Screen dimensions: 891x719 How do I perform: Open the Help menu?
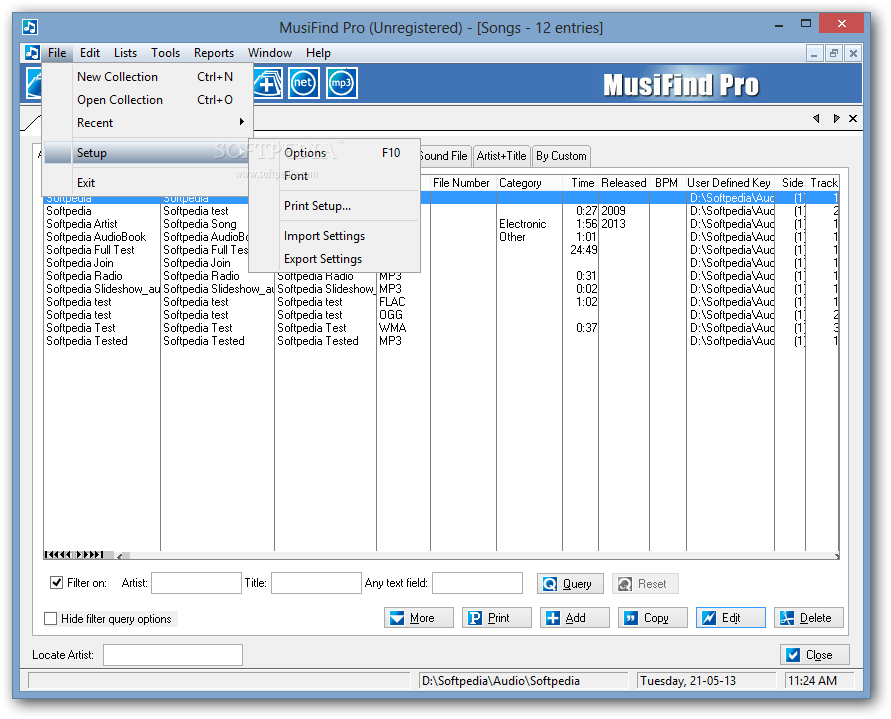coord(318,53)
